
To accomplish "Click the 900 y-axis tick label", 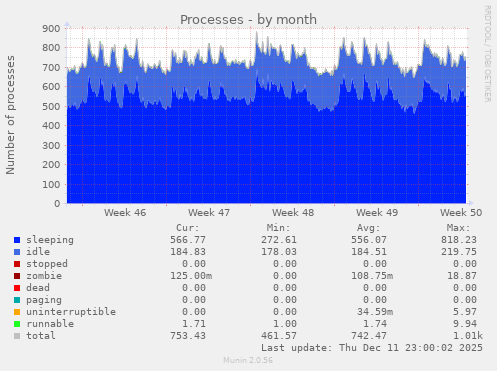I will [x=51, y=28].
